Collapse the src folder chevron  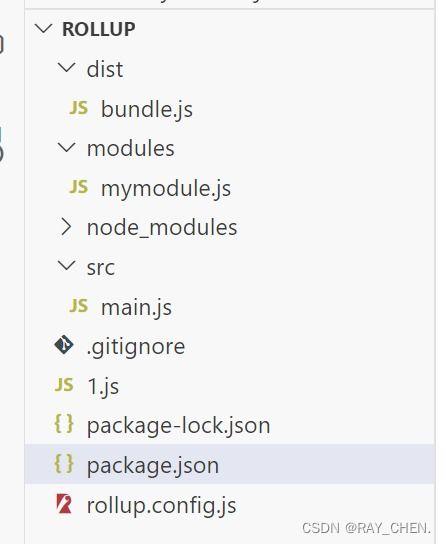[67, 266]
